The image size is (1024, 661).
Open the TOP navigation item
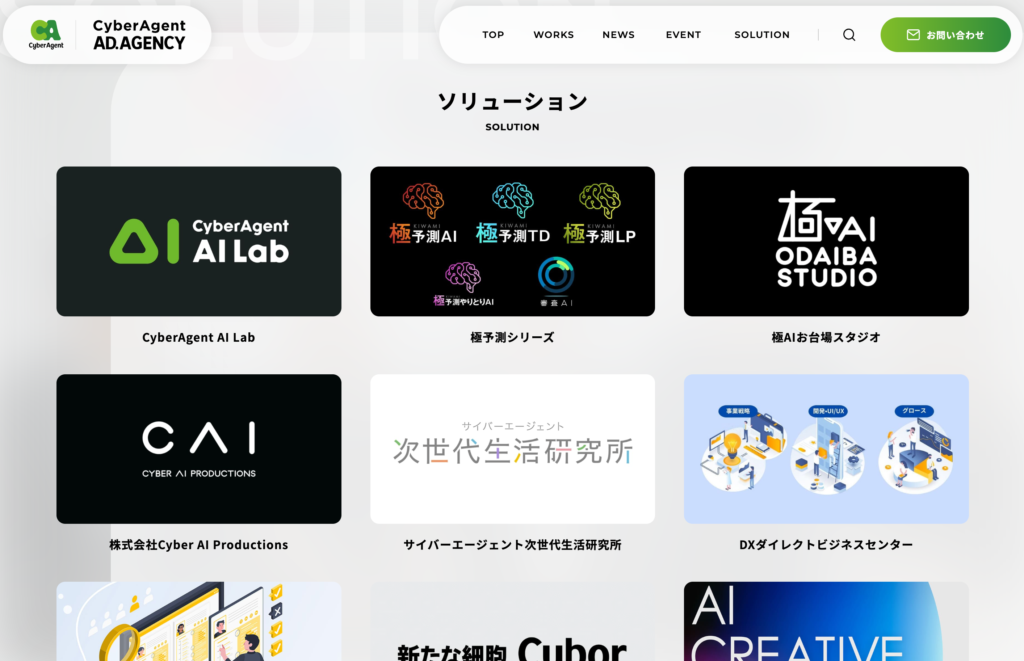[x=493, y=35]
